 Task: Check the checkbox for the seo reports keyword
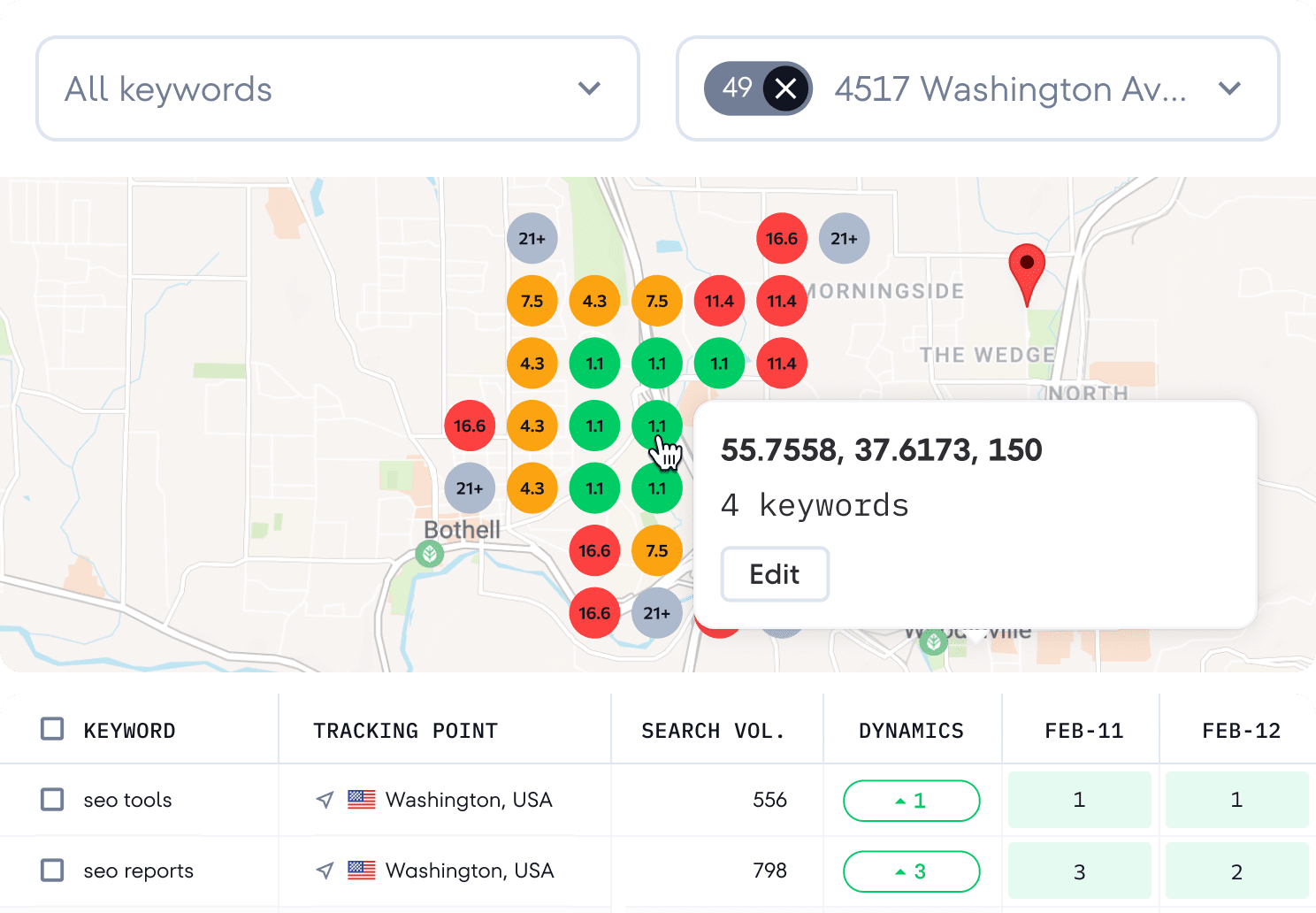[x=51, y=871]
